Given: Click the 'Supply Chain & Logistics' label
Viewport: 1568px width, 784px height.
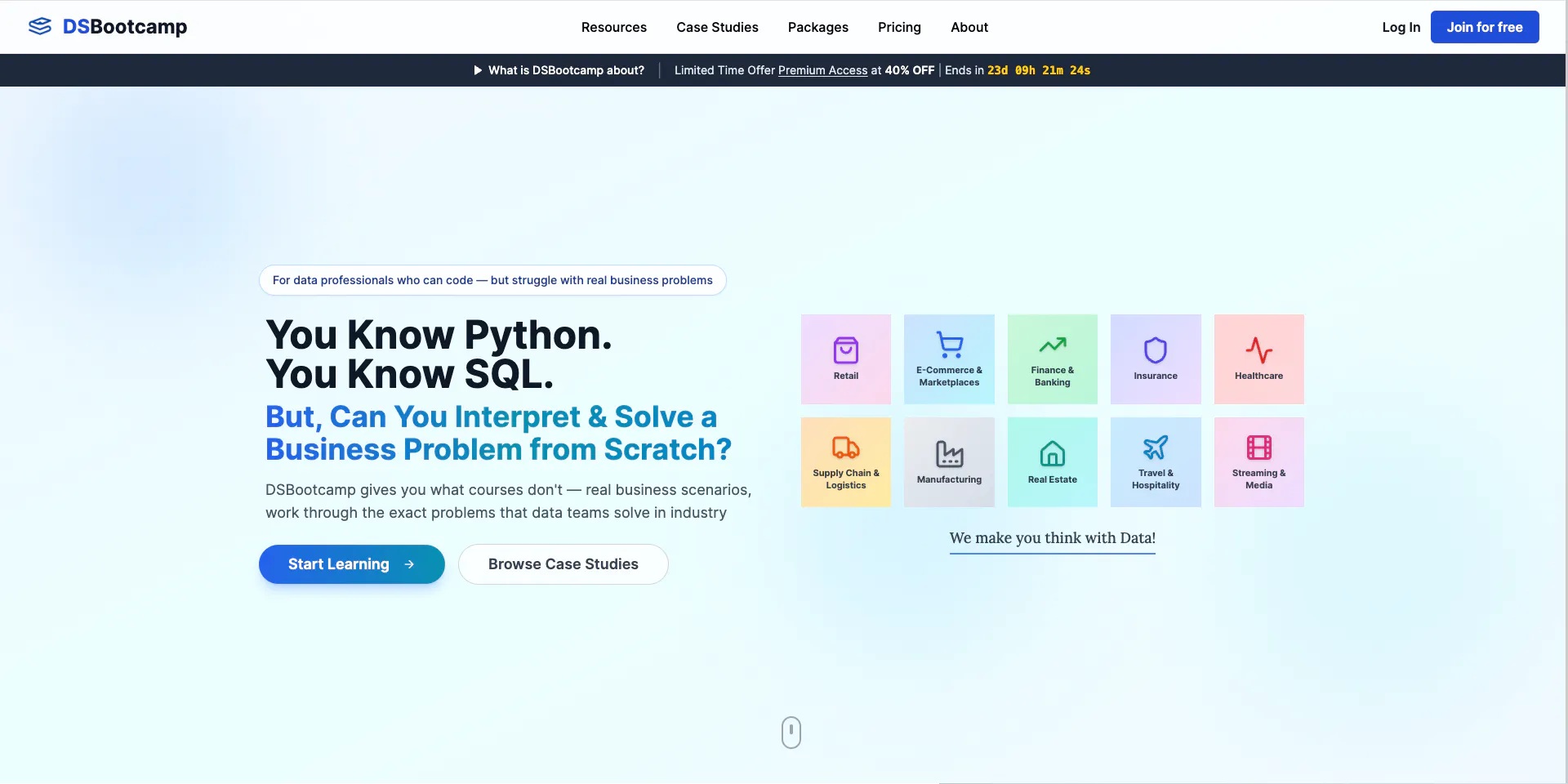Looking at the screenshot, I should 846,479.
